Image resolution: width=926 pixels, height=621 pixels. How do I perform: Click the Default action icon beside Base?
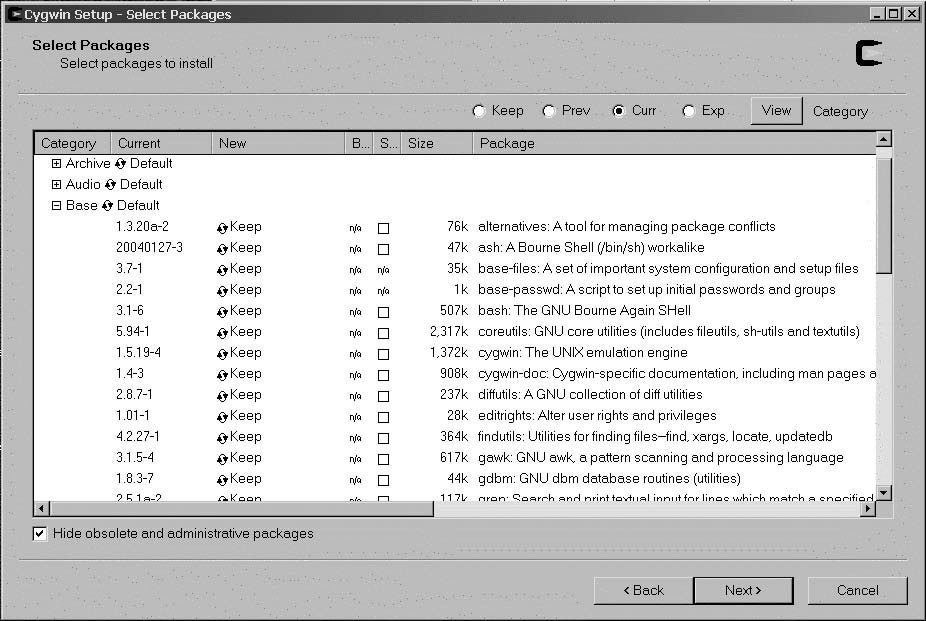pyautogui.click(x=110, y=205)
